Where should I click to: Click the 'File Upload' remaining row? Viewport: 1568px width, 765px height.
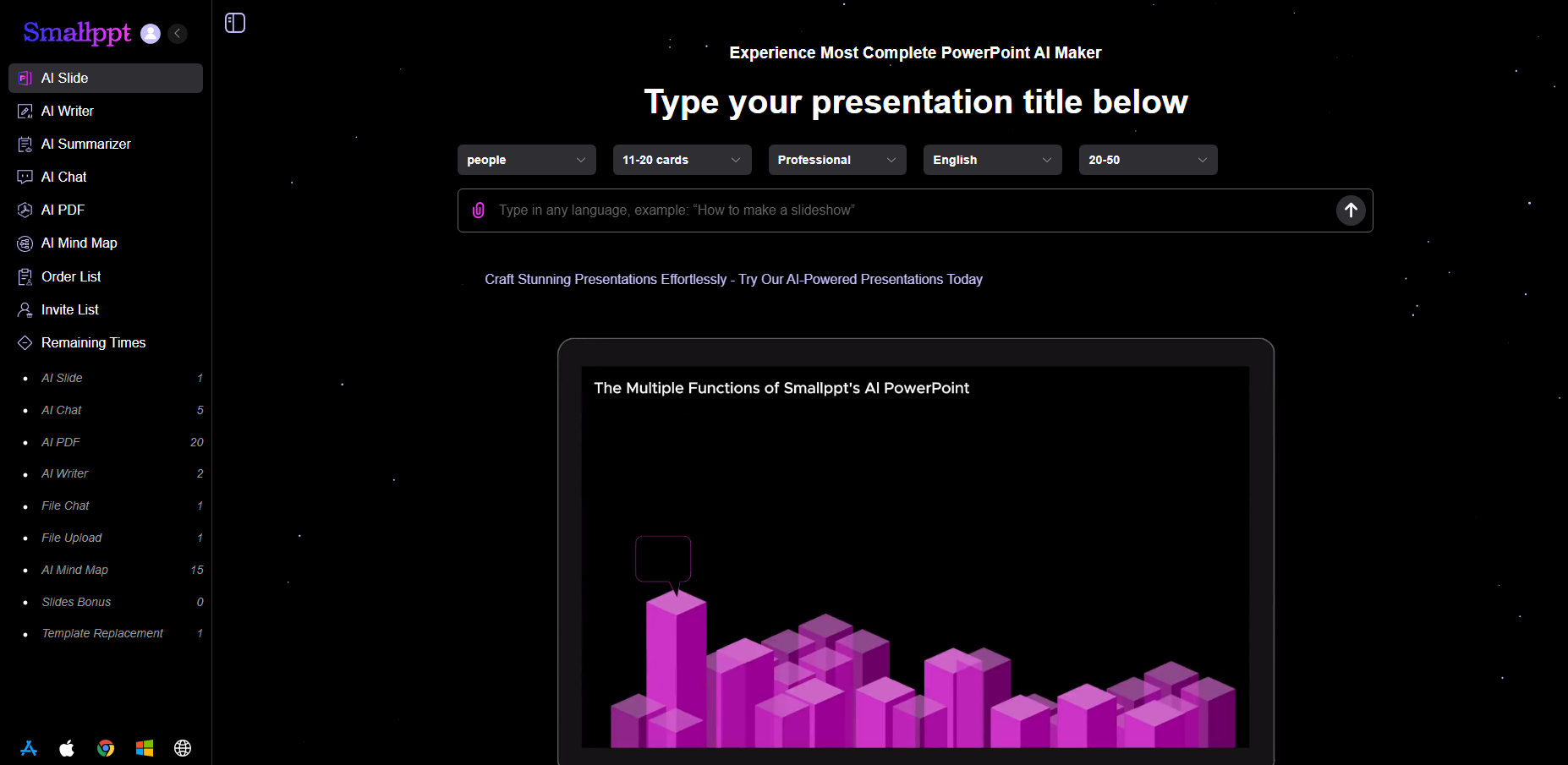point(113,538)
